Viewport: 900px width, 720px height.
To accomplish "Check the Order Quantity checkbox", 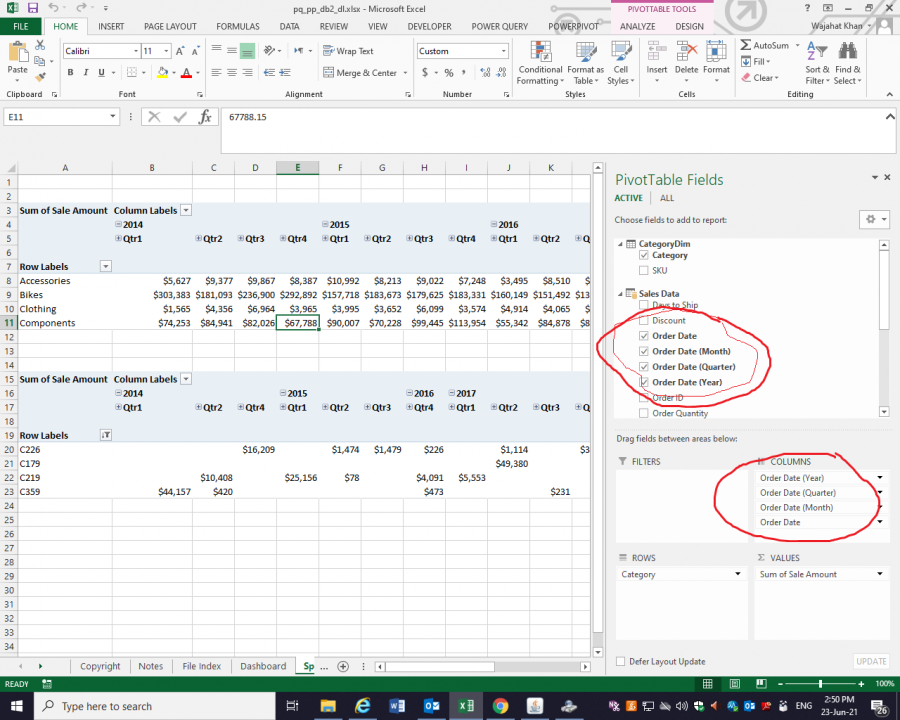I will click(644, 413).
